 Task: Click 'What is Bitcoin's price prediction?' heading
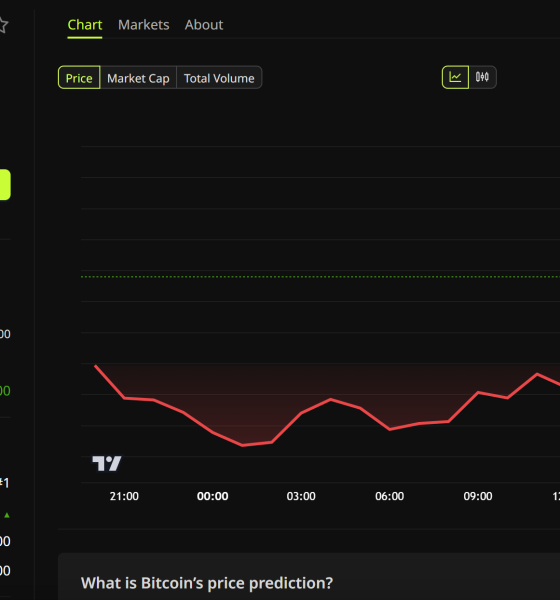coord(207,583)
